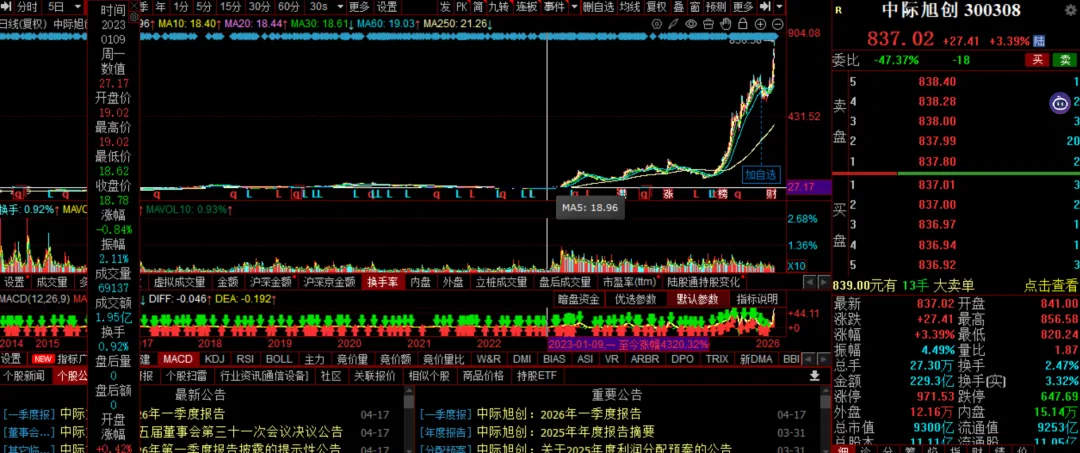
Task: Open the 个股扫雷 tab
Action: tap(186, 376)
